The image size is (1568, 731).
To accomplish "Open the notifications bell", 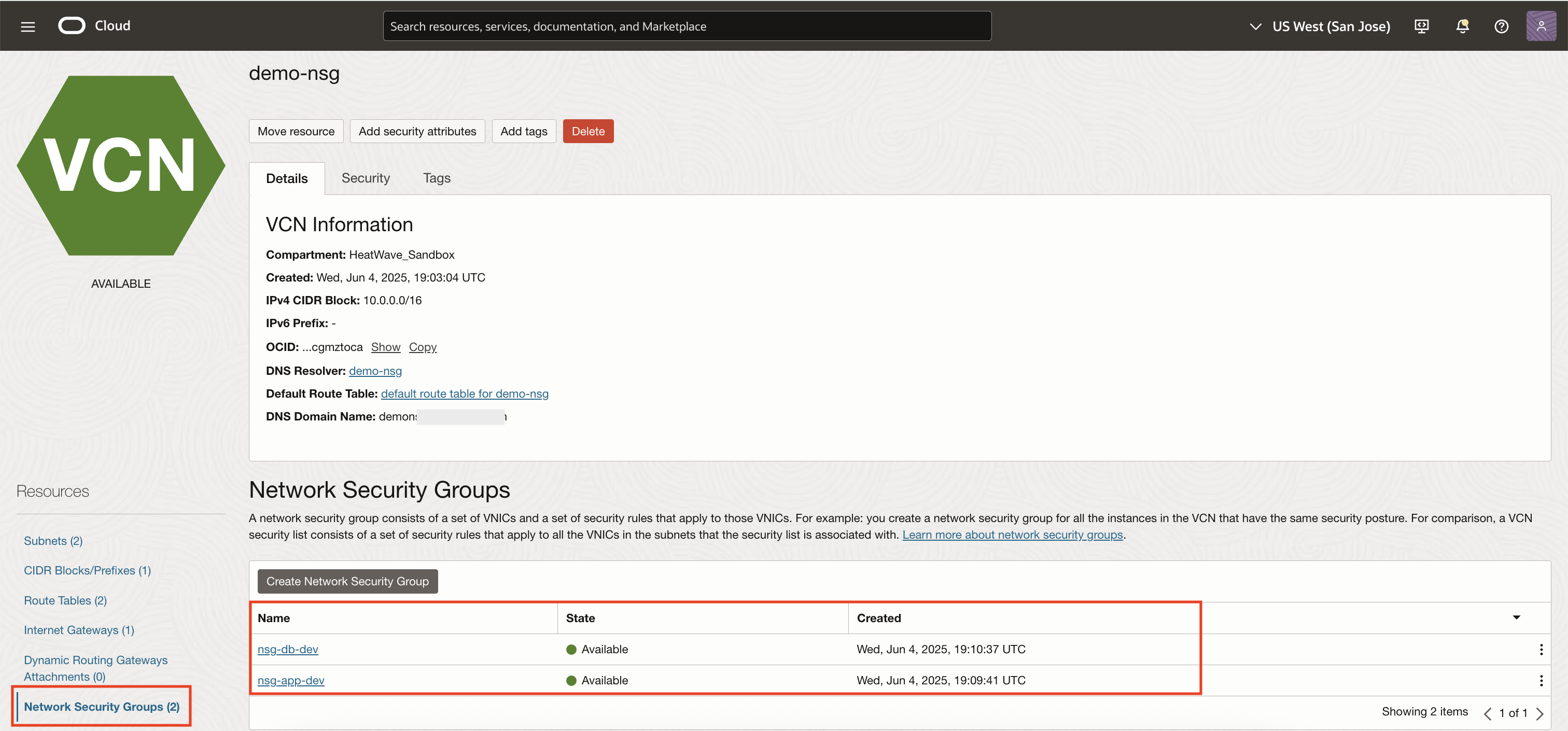I will coord(1462,25).
